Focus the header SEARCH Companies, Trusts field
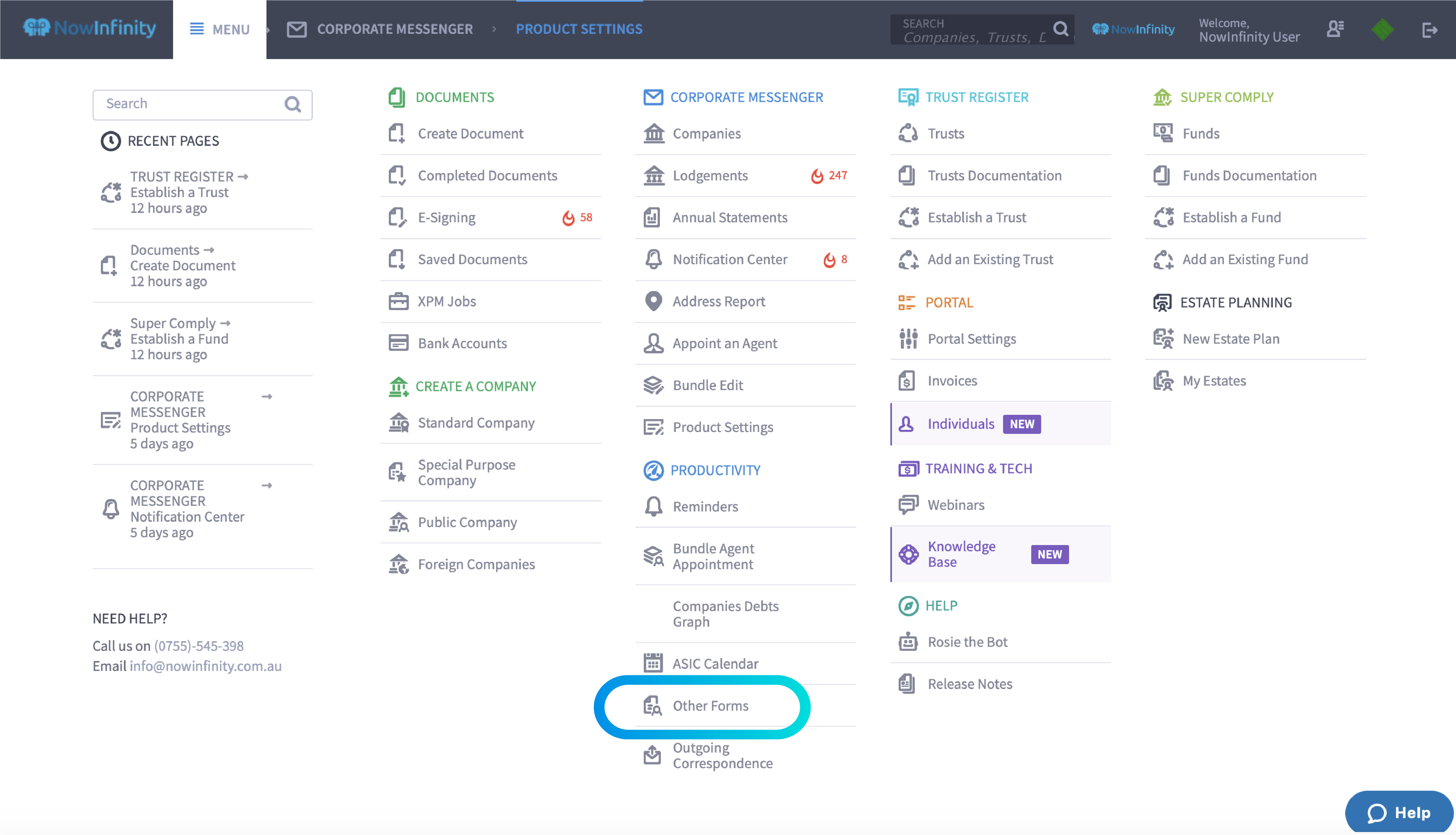Image resolution: width=1456 pixels, height=835 pixels. [982, 30]
